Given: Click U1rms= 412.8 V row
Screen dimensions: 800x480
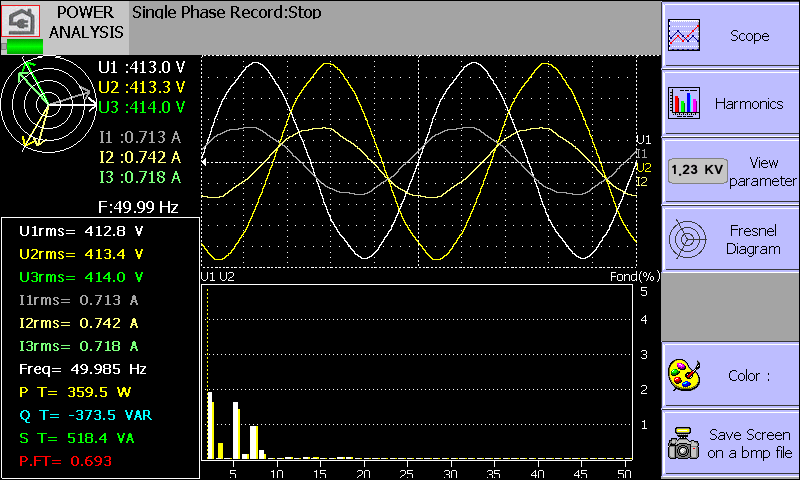Looking at the screenshot, I should click(81, 231).
